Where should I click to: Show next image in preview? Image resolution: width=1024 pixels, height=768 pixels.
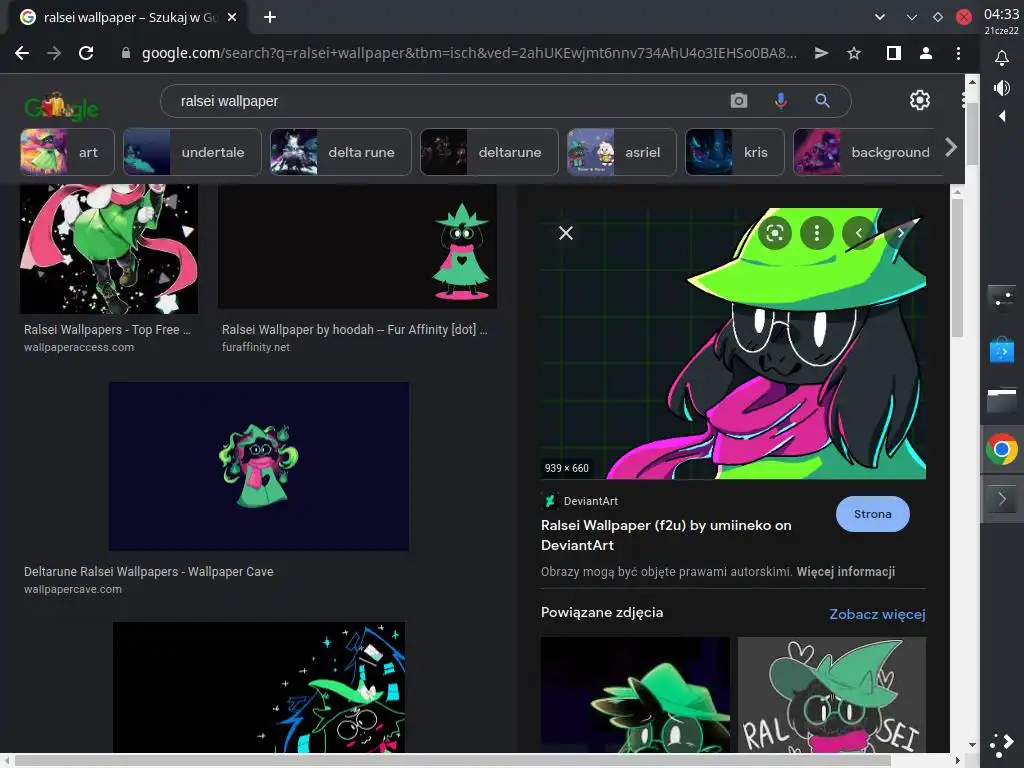(x=901, y=232)
